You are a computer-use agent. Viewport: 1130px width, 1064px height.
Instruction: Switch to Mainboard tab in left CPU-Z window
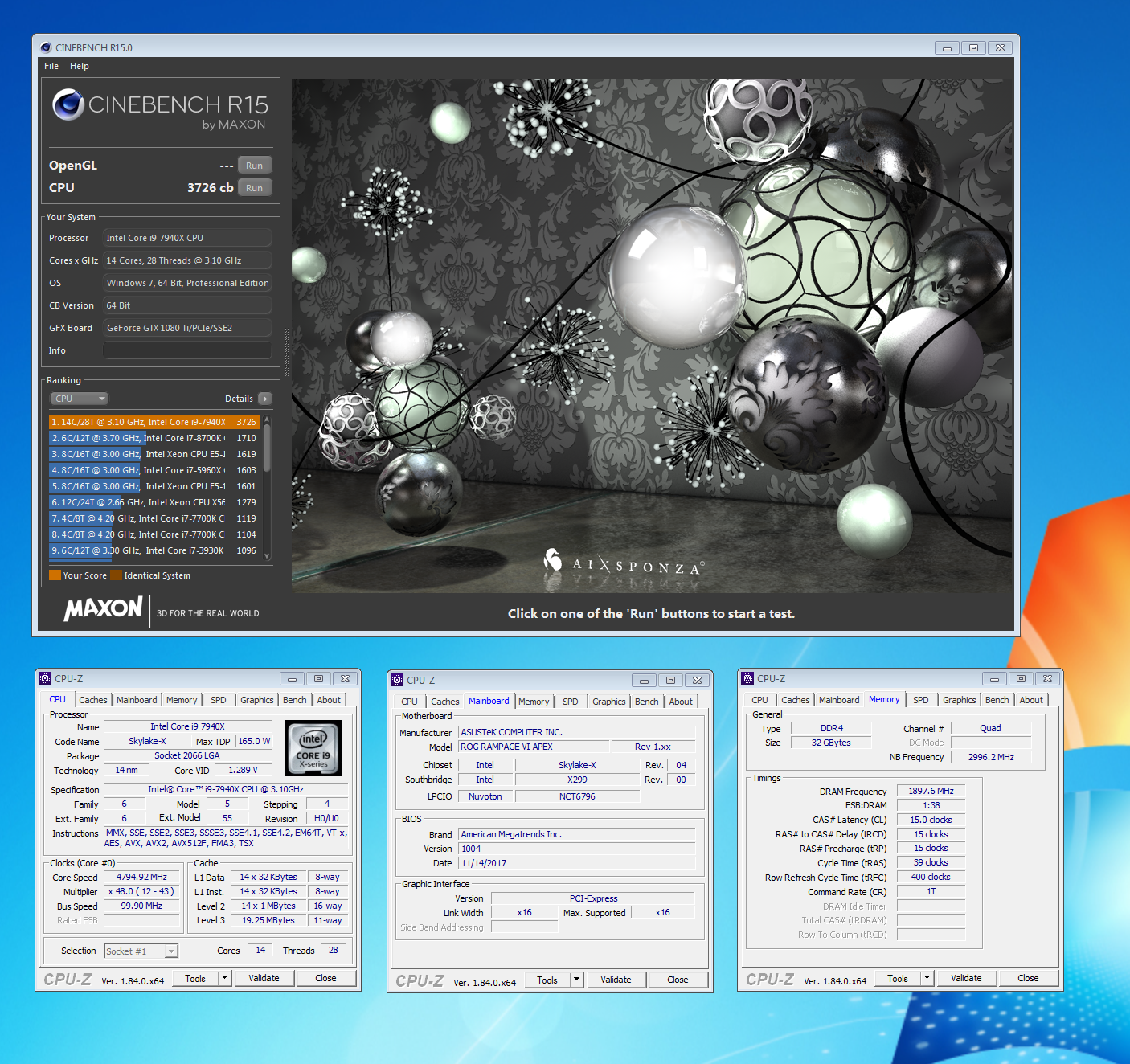click(x=137, y=700)
